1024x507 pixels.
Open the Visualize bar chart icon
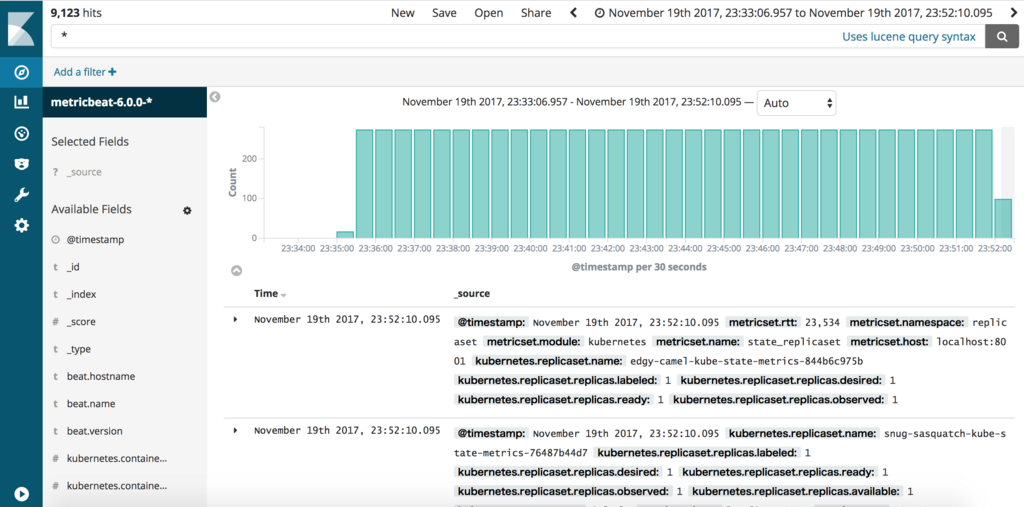pyautogui.click(x=22, y=102)
